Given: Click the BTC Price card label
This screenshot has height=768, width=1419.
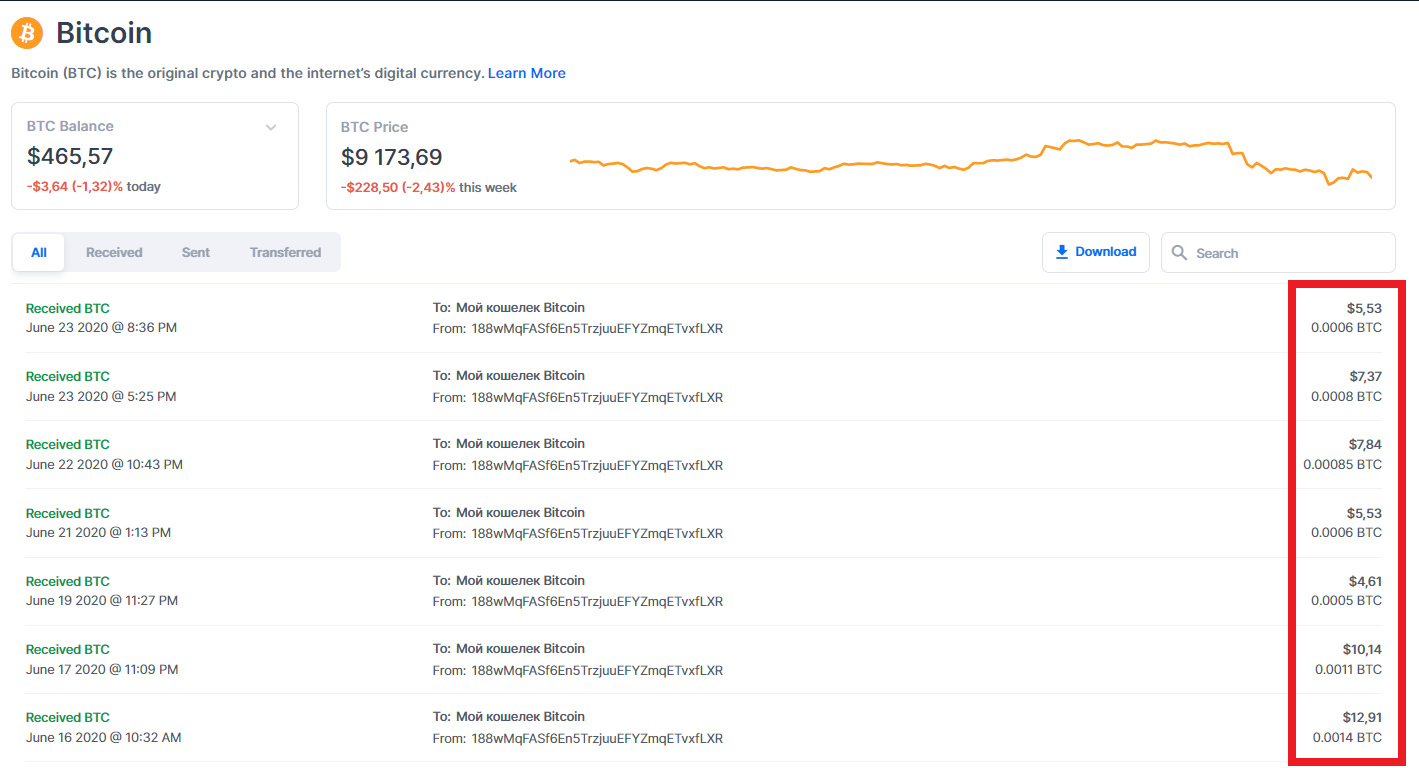Looking at the screenshot, I should click(x=374, y=127).
